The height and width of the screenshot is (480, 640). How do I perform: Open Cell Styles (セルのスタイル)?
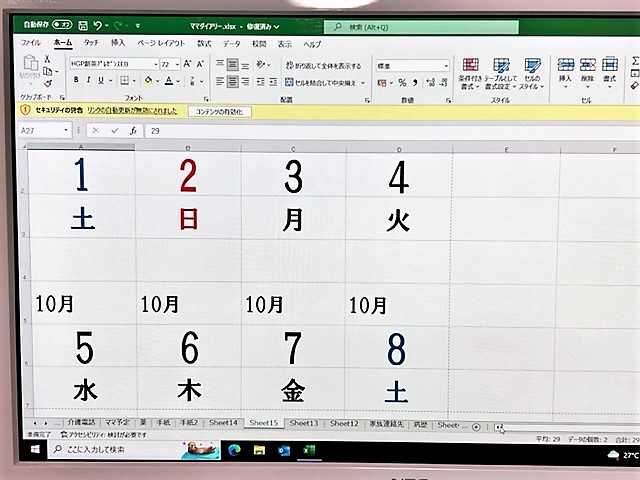click(532, 73)
